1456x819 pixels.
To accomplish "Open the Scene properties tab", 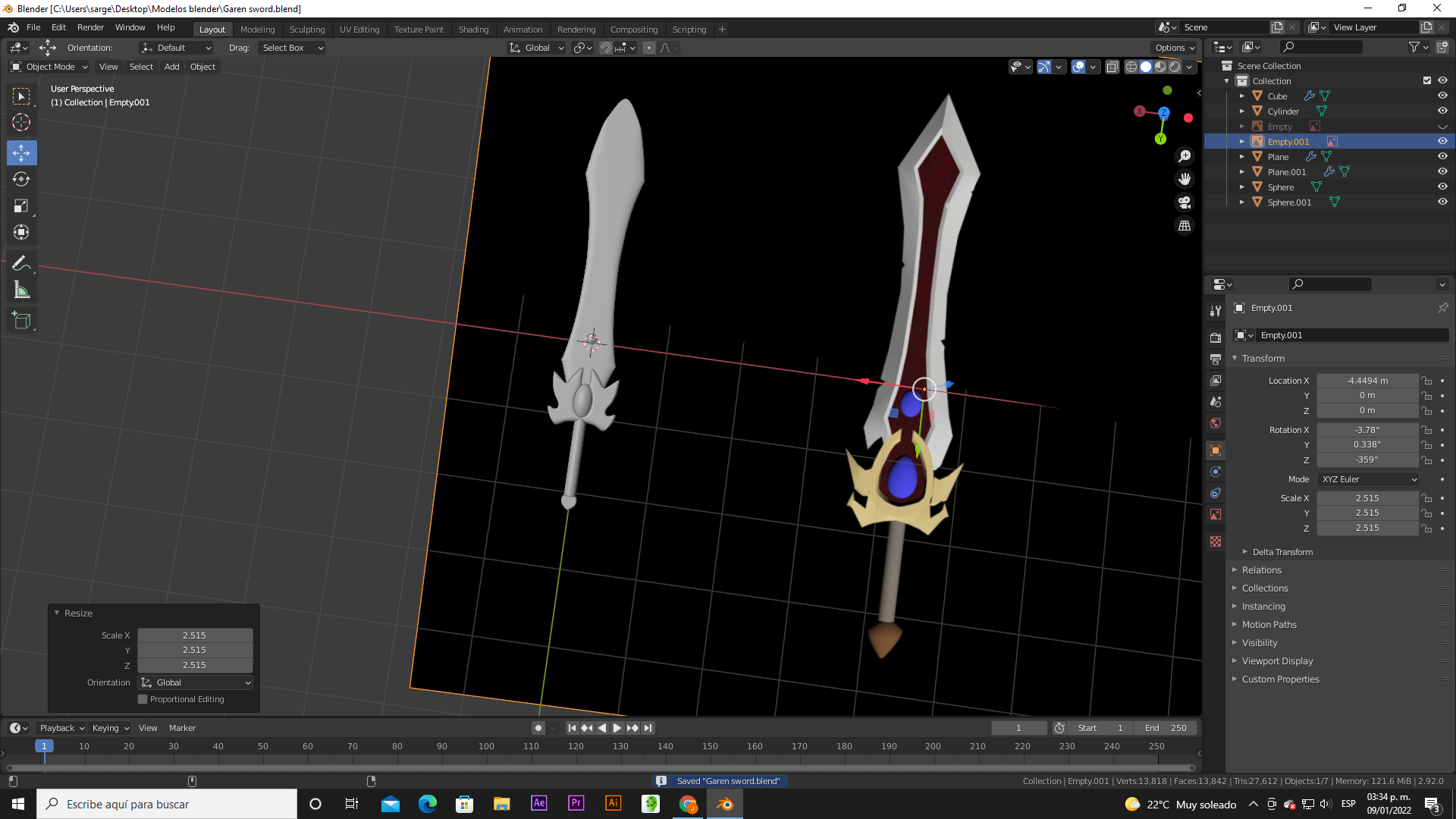I will click(x=1216, y=401).
